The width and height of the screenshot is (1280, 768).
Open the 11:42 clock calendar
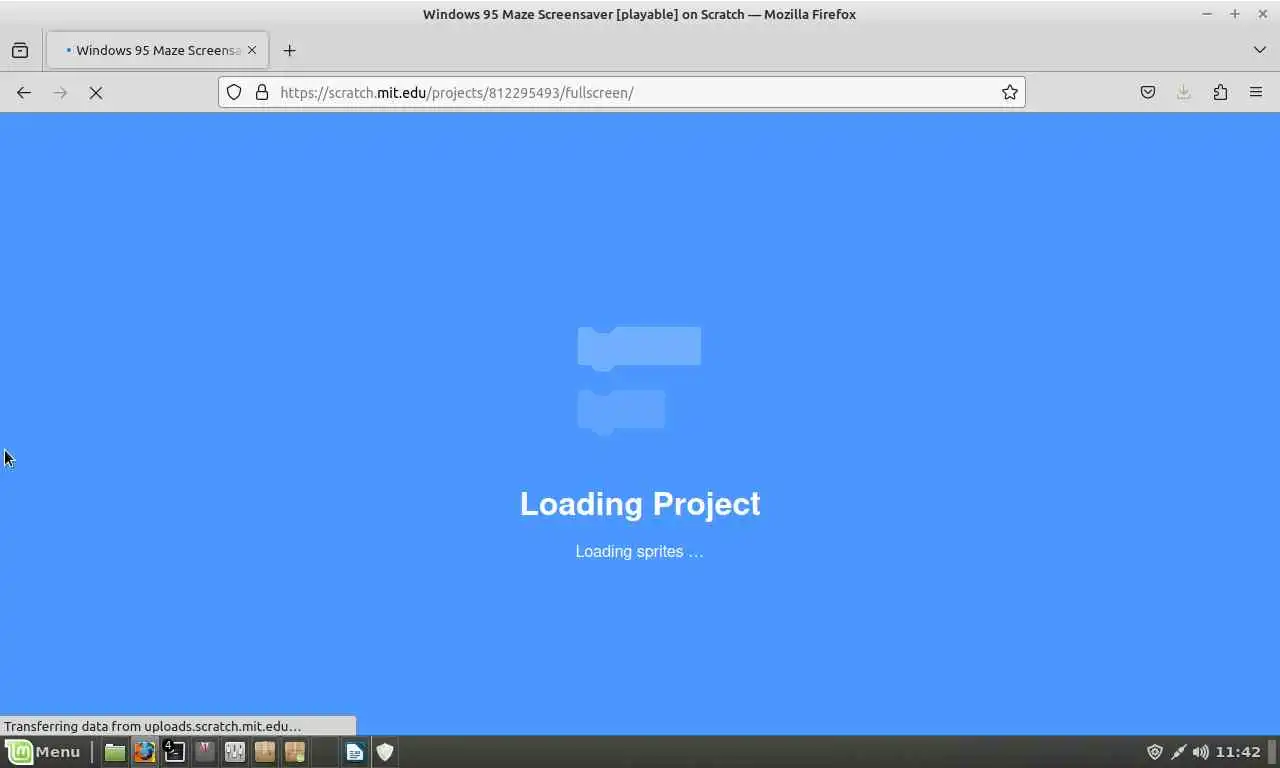coord(1239,752)
